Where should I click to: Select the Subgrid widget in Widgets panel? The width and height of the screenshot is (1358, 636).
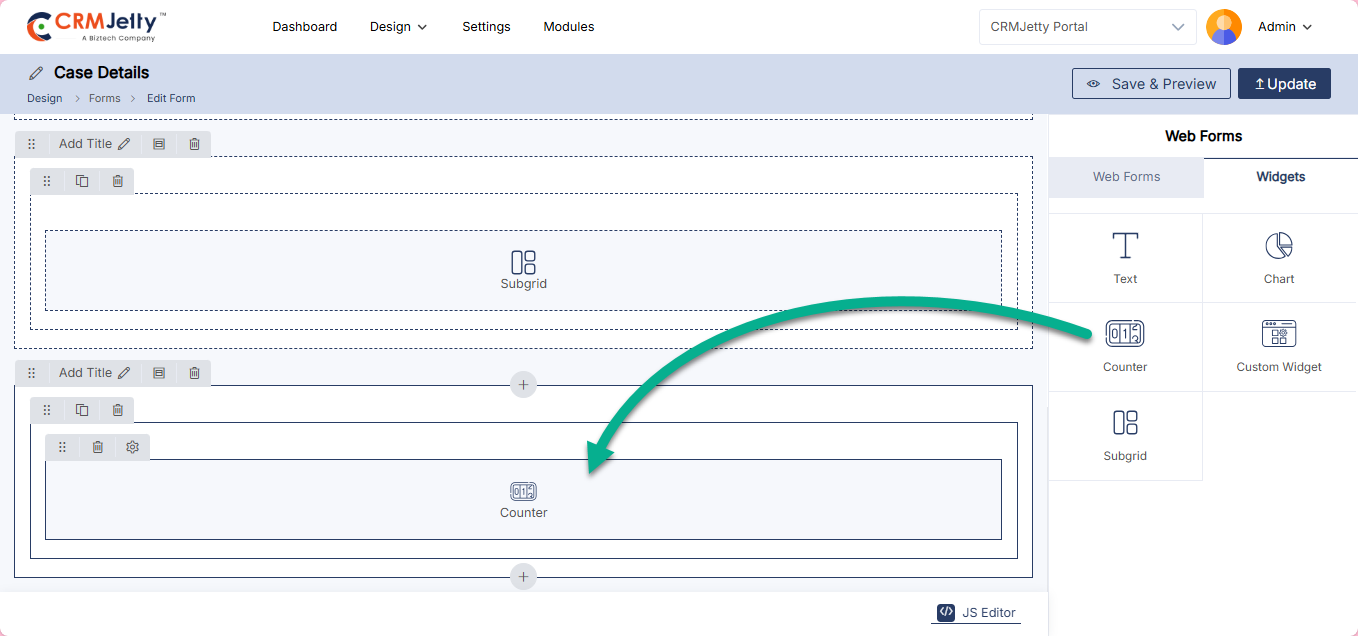[1125, 435]
